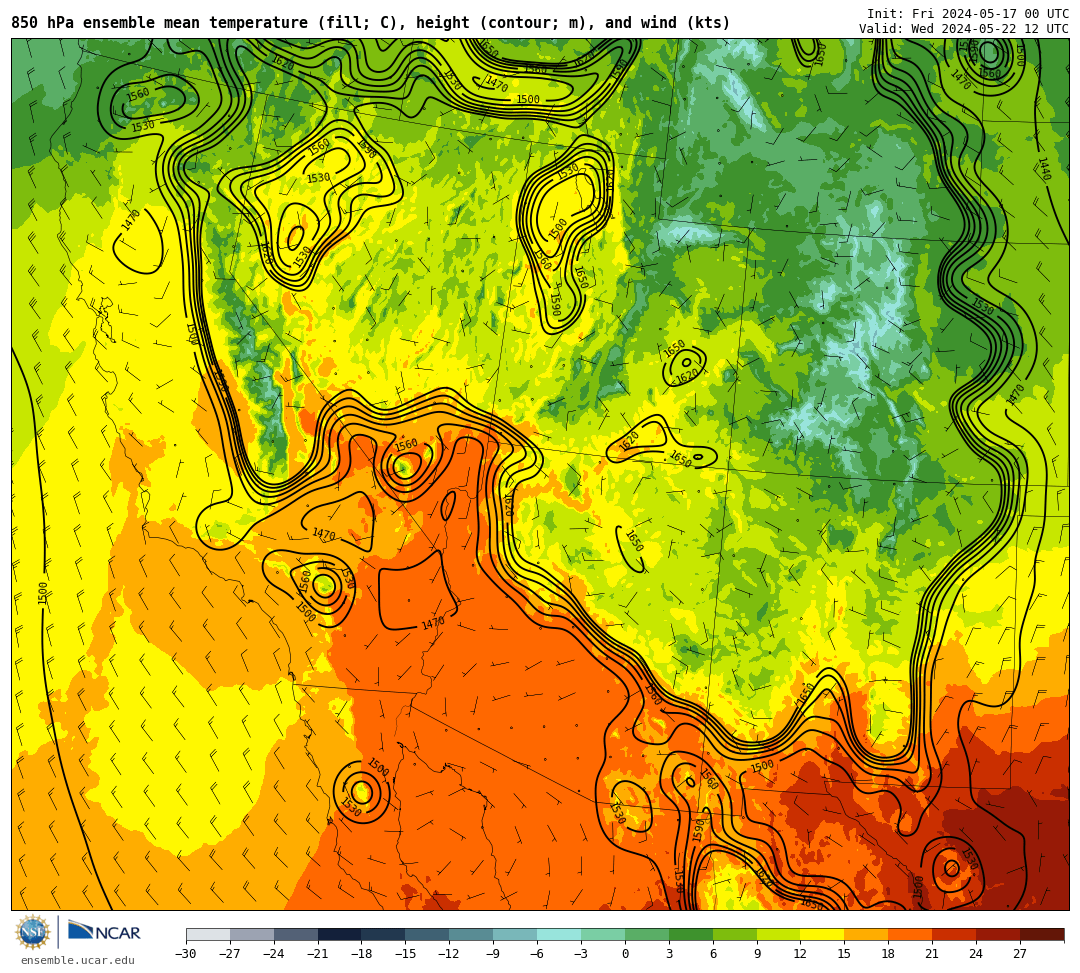The width and height of the screenshot is (1080, 973).
Task: Click the -18 colorbar tick label
Action: [x=362, y=954]
